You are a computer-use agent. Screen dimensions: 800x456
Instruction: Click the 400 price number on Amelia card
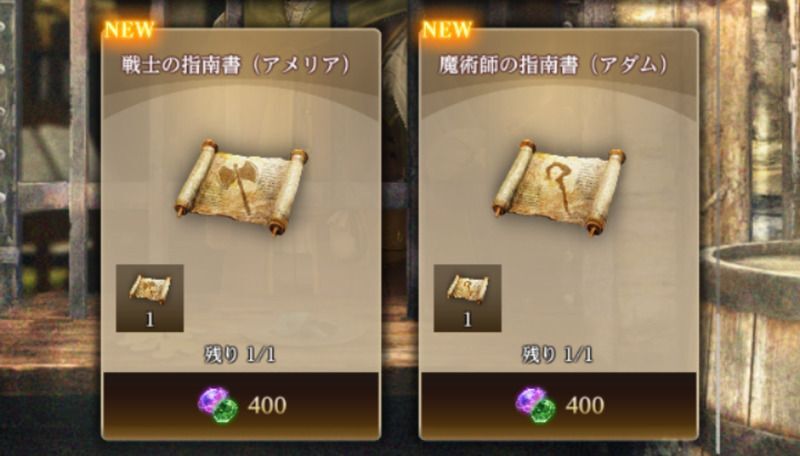[x=267, y=406]
